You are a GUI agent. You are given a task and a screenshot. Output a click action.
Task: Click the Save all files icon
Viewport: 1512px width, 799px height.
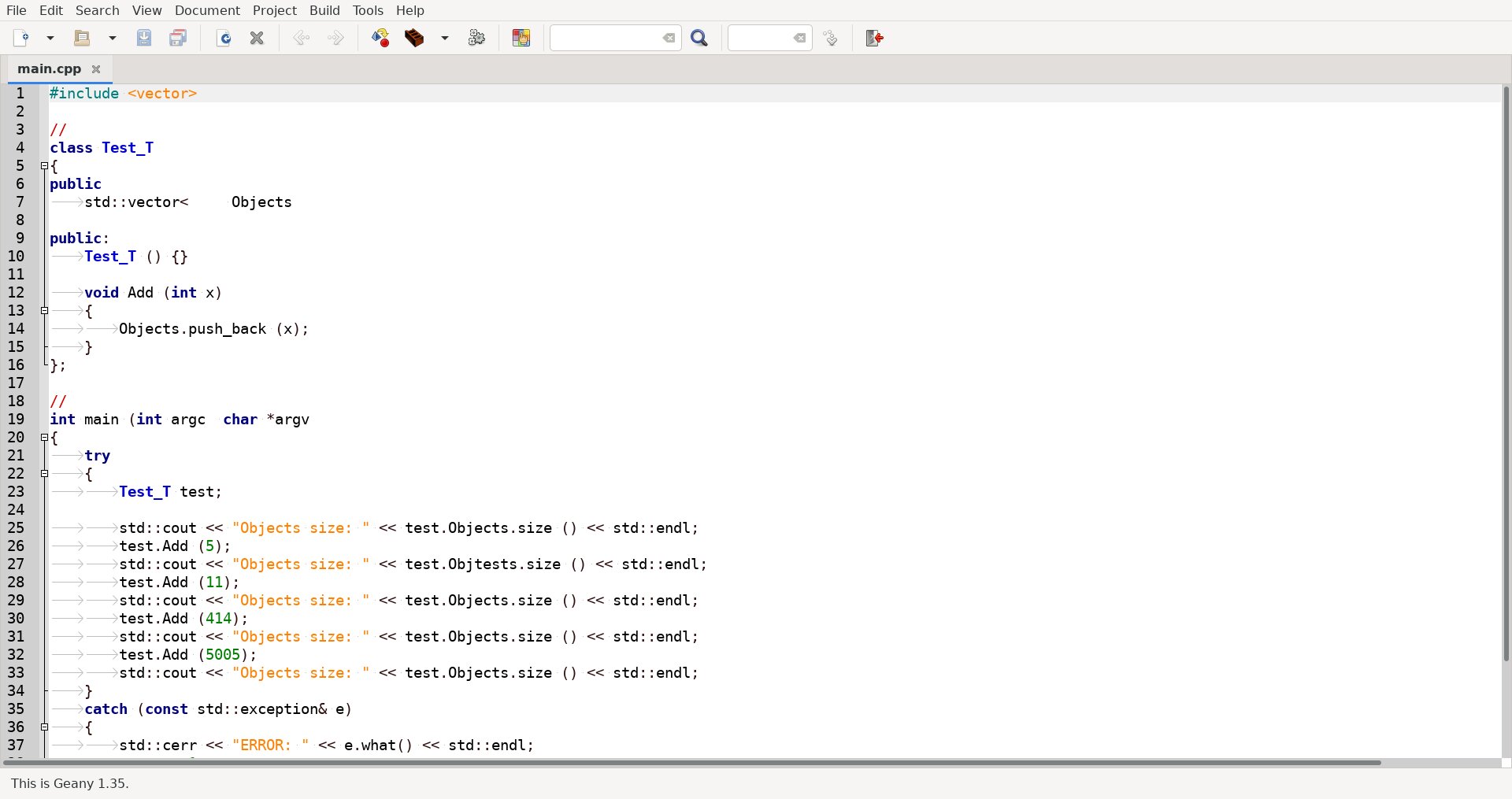click(178, 38)
